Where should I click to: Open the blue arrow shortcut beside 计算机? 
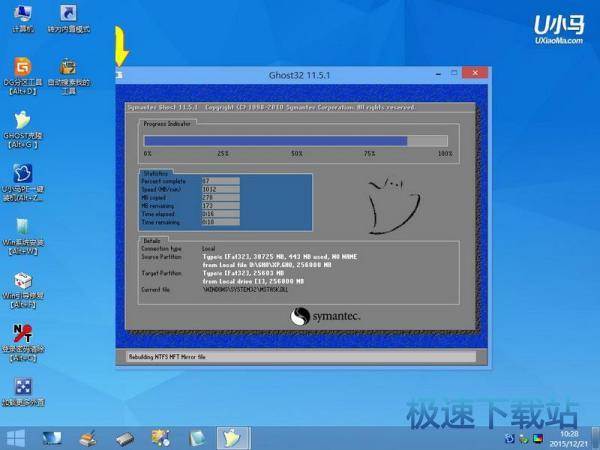tap(68, 18)
